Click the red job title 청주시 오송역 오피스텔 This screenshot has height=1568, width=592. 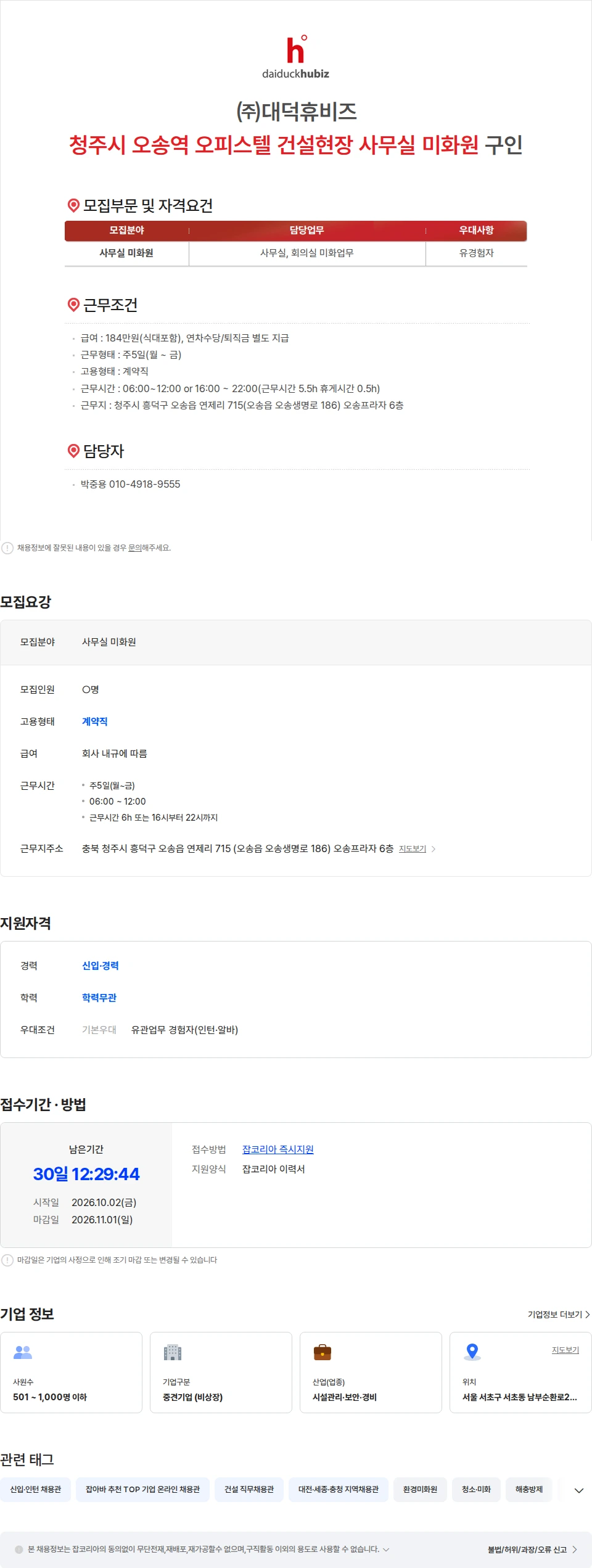(274, 146)
